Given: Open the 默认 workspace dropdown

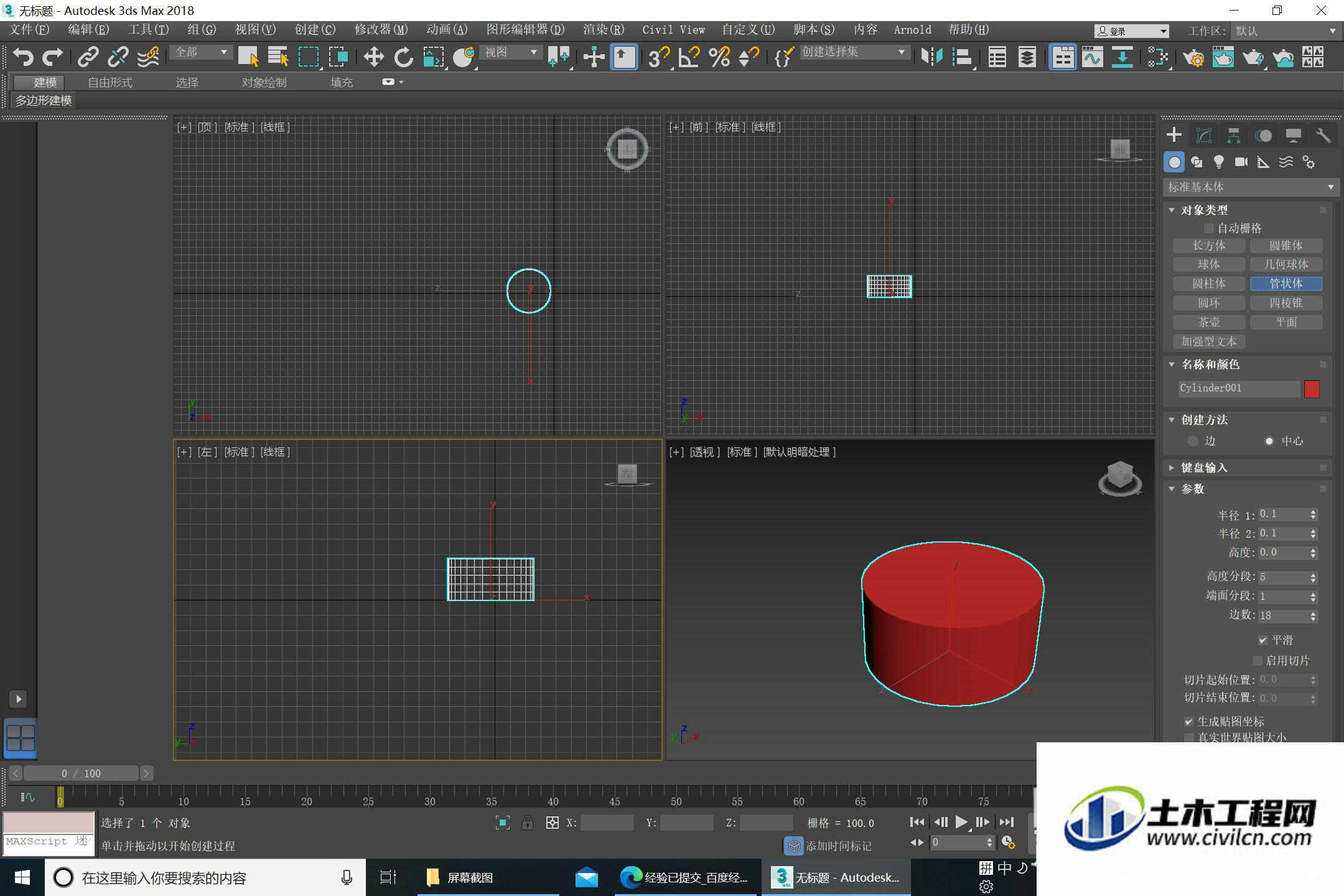Looking at the screenshot, I should [1286, 30].
